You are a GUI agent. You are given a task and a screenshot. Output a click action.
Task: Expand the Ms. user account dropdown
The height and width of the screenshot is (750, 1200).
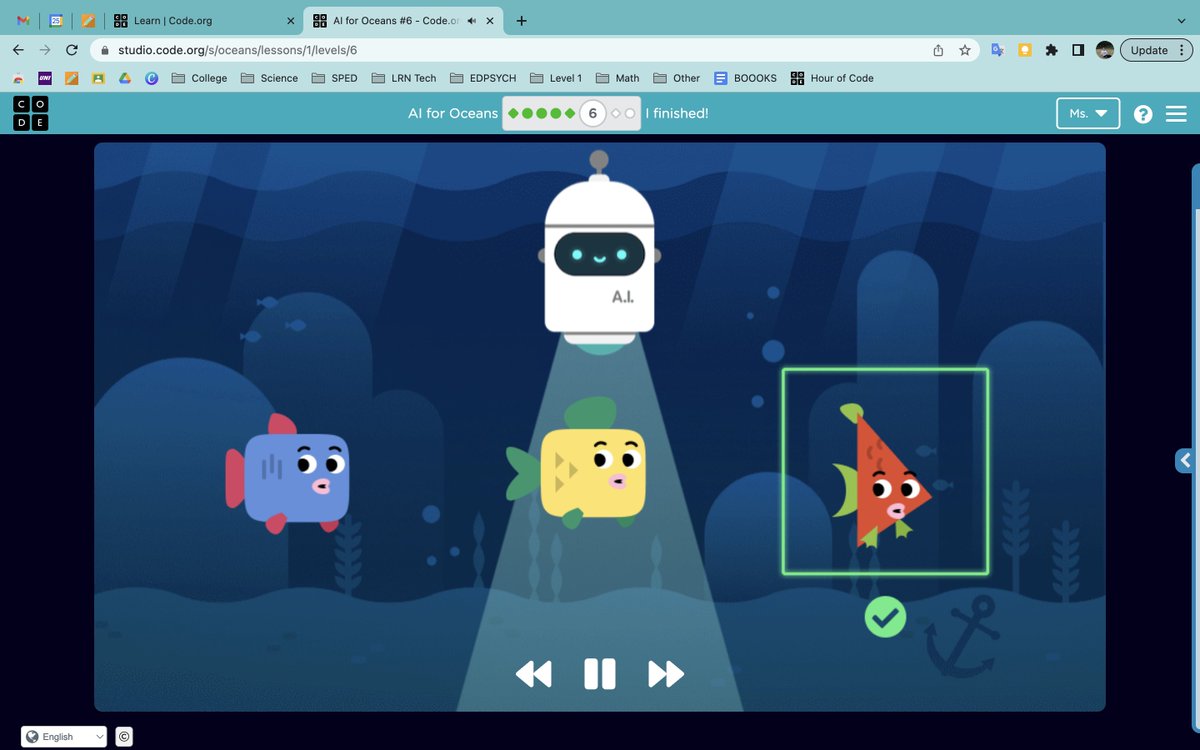[1088, 113]
